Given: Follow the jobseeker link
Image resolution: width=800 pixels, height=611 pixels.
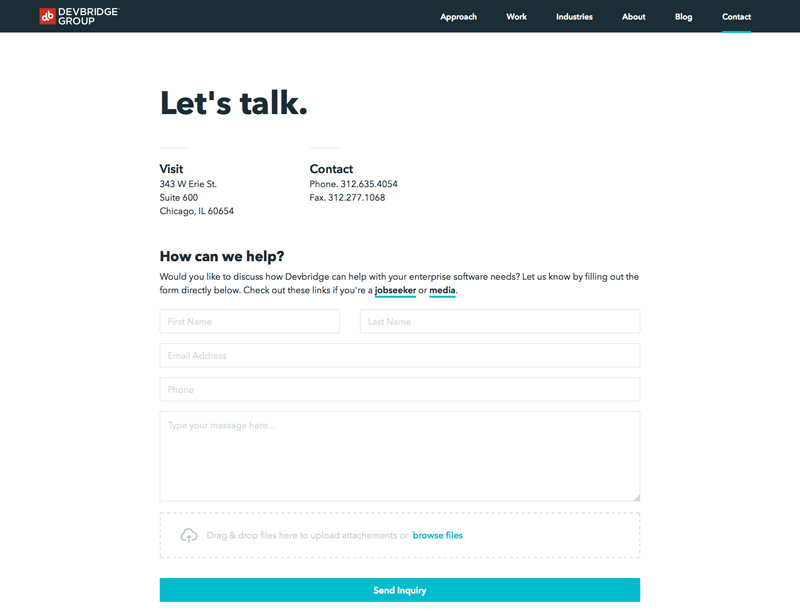Looking at the screenshot, I should pos(395,290).
